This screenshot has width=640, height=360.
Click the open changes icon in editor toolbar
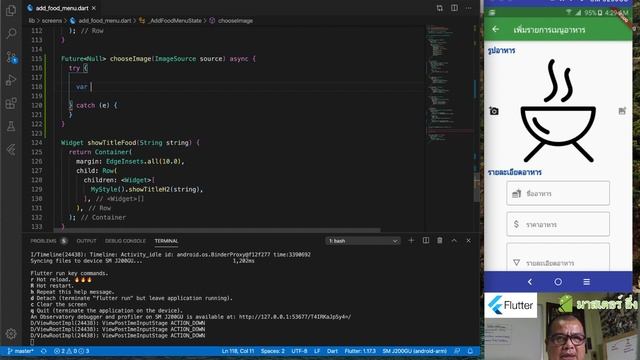point(440,8)
